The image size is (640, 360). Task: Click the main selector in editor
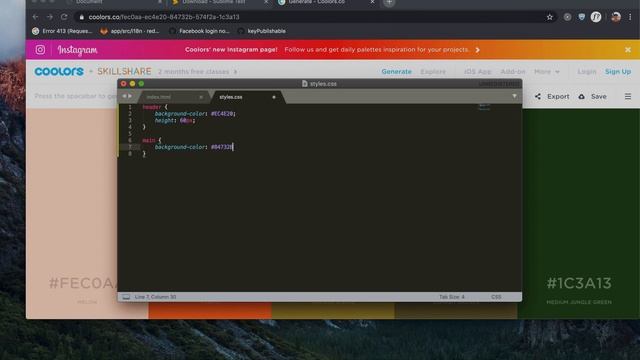(149, 140)
